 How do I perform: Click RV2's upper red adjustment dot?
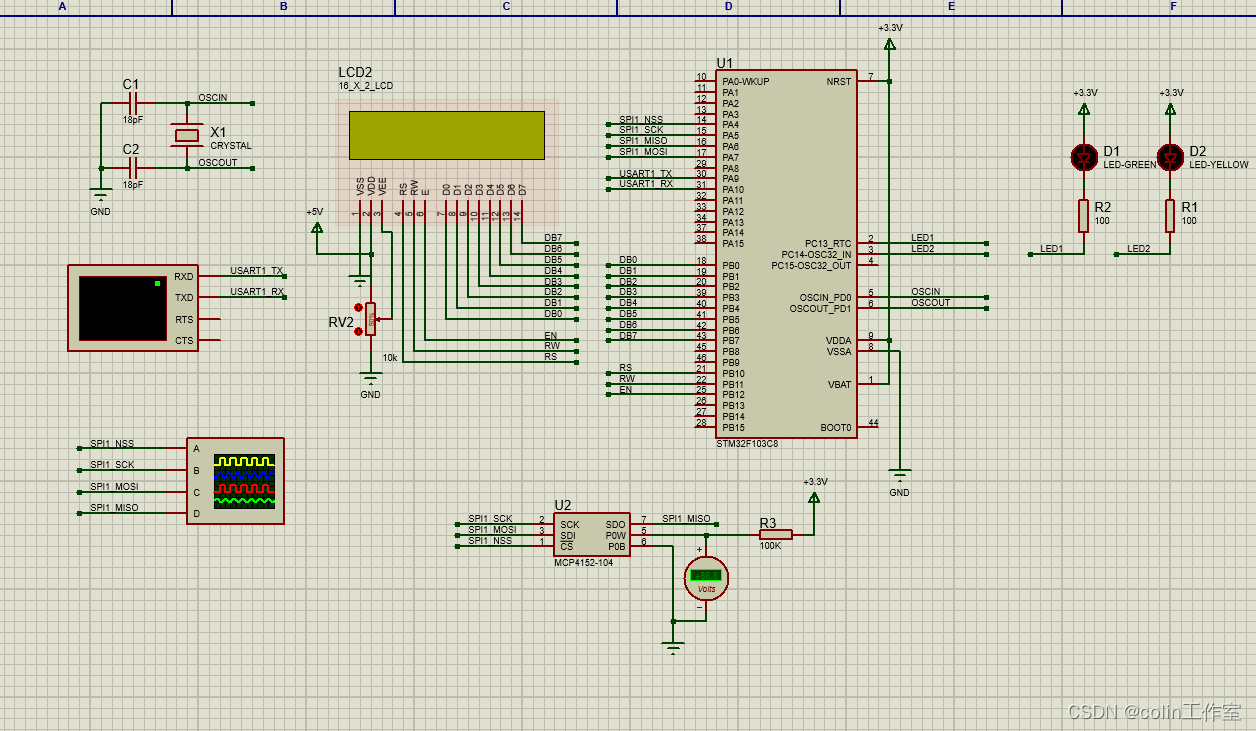coord(359,306)
